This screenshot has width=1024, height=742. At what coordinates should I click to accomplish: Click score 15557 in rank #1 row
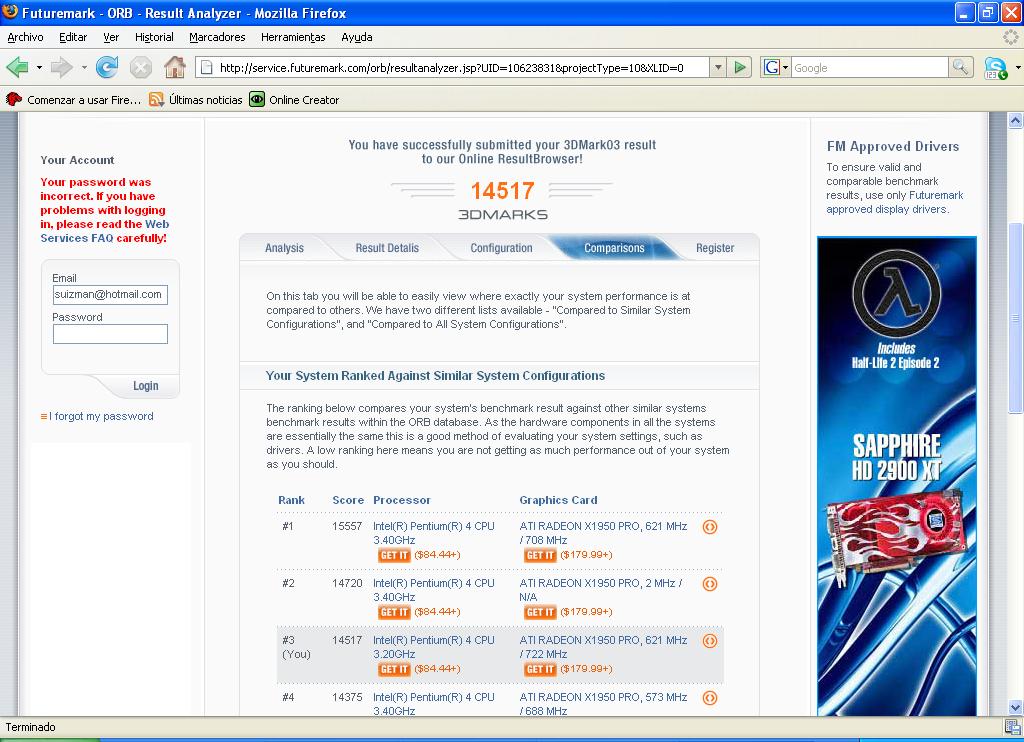(x=347, y=526)
